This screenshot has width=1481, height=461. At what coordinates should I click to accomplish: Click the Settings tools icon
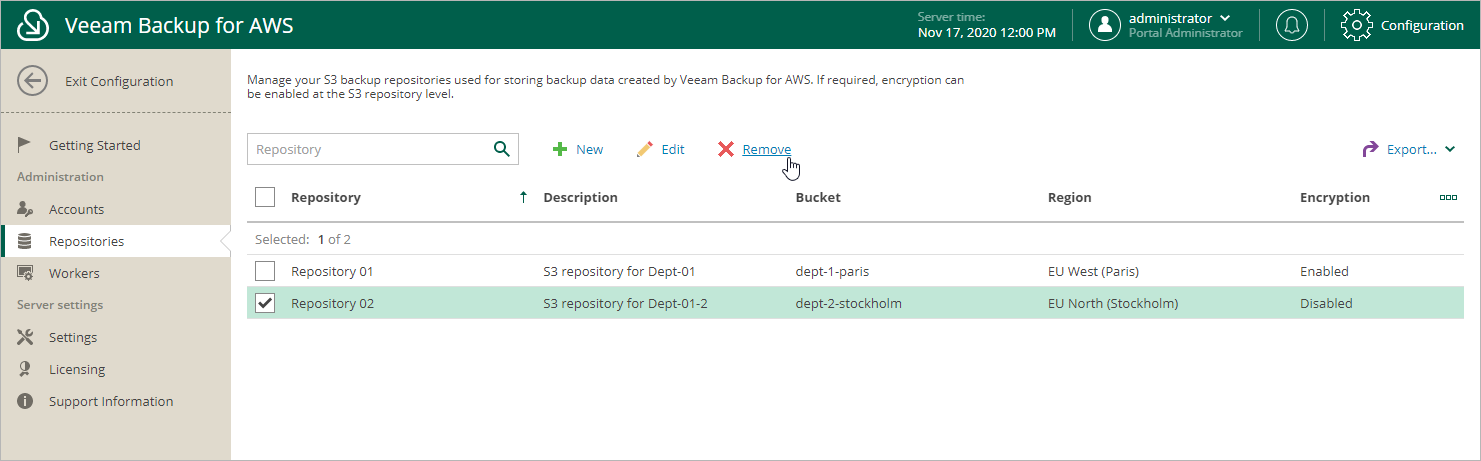click(x=25, y=337)
